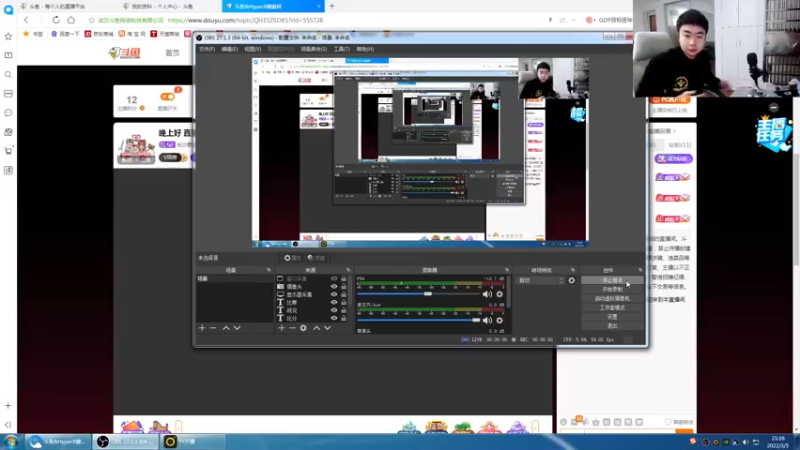
Task: Click 退出 exit button in OBS
Action: coord(612,326)
